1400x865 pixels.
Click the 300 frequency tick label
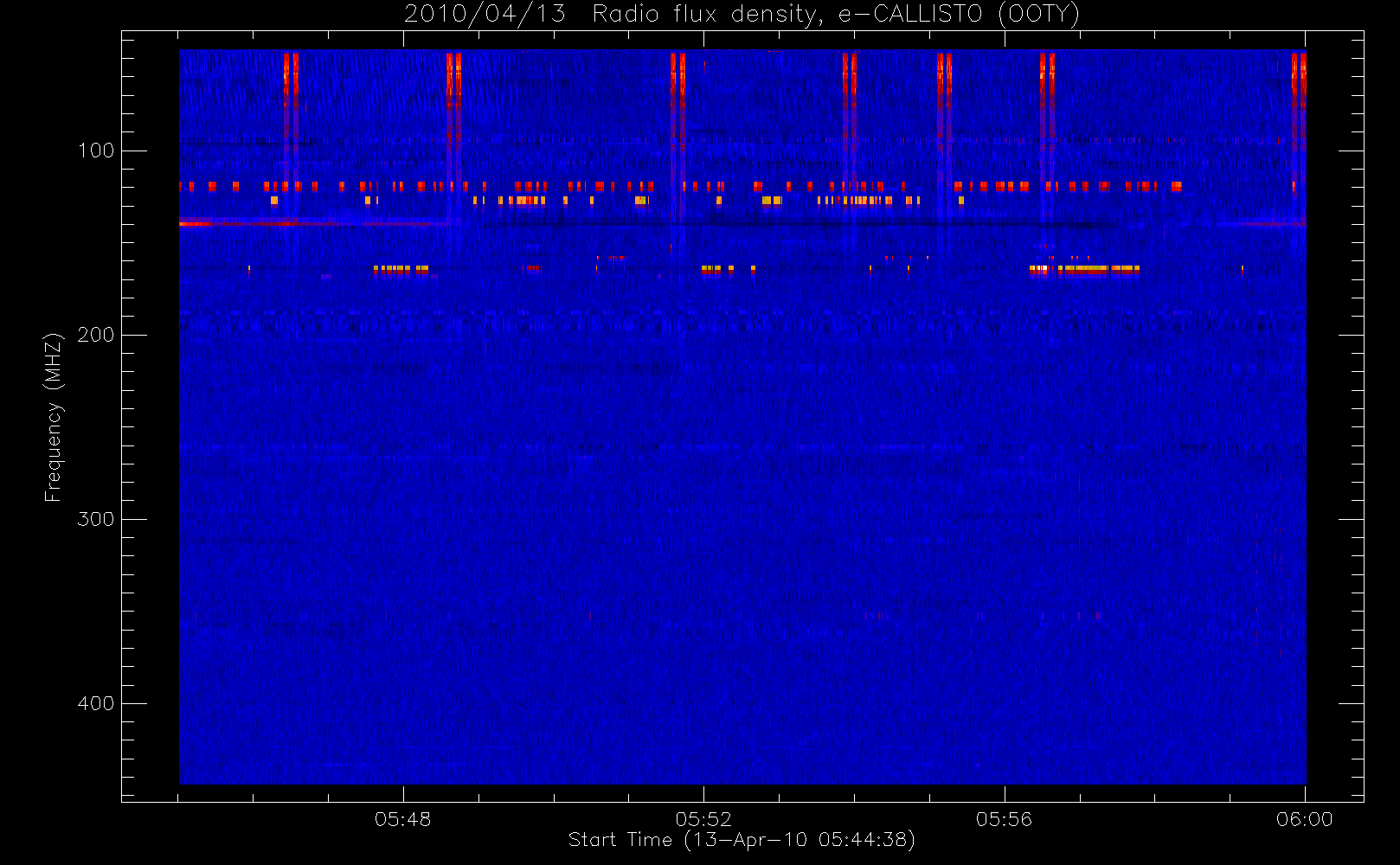[x=96, y=519]
